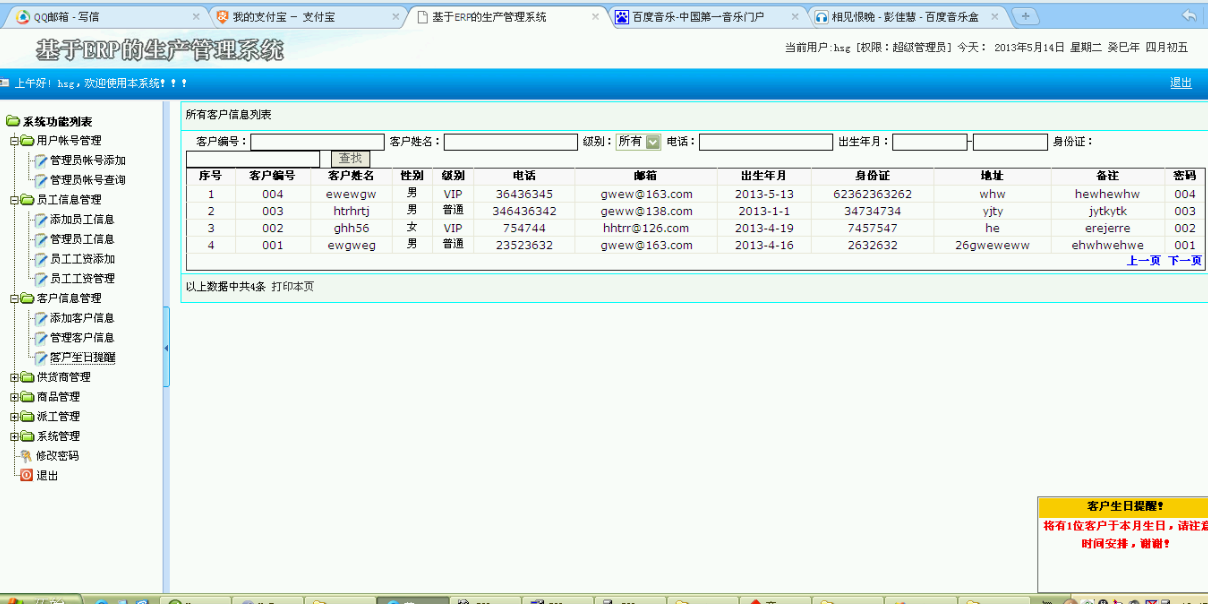
Task: Click the 客户编号 column header
Action: [x=272, y=176]
